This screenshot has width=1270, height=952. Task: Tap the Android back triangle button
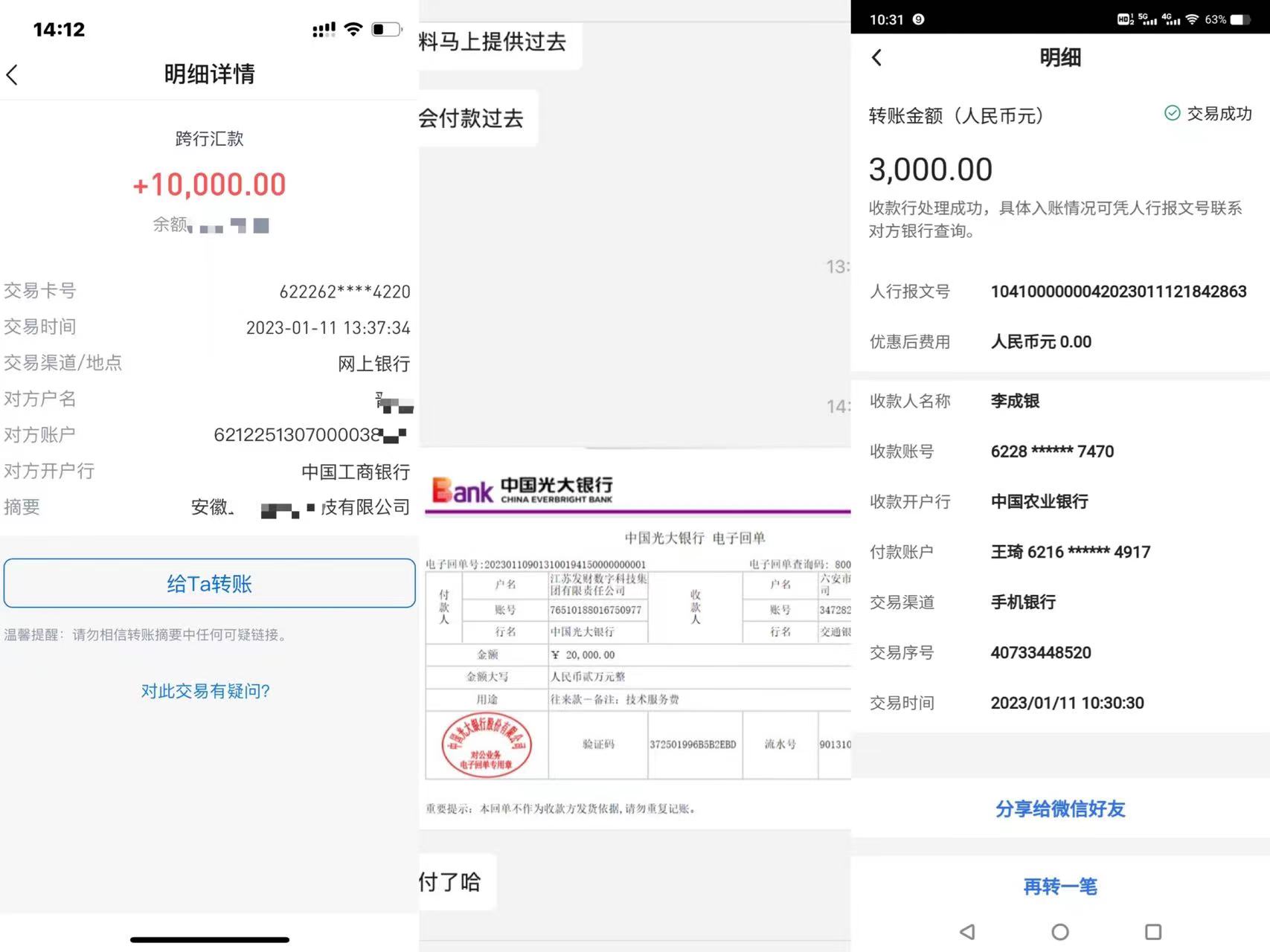pyautogui.click(x=967, y=931)
